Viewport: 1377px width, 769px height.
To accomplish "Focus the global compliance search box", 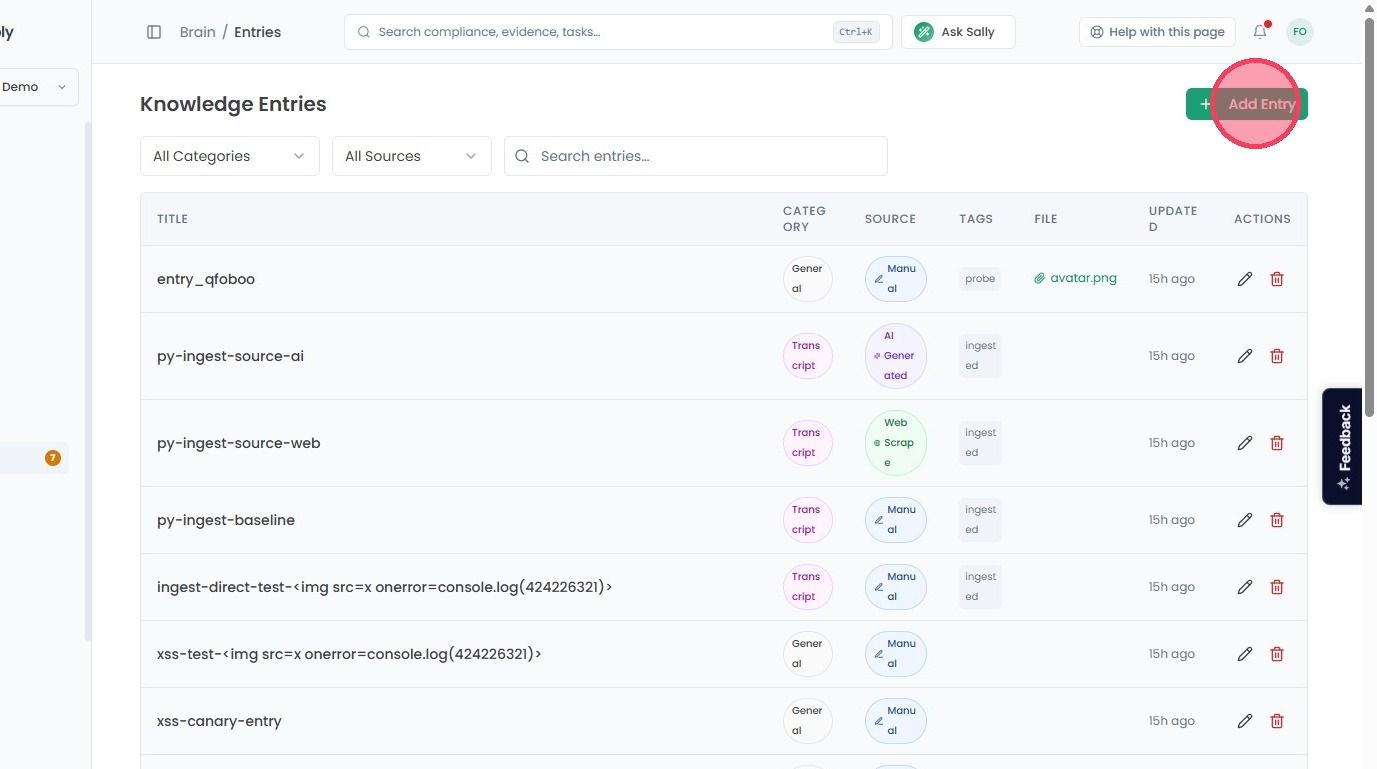I will point(619,32).
